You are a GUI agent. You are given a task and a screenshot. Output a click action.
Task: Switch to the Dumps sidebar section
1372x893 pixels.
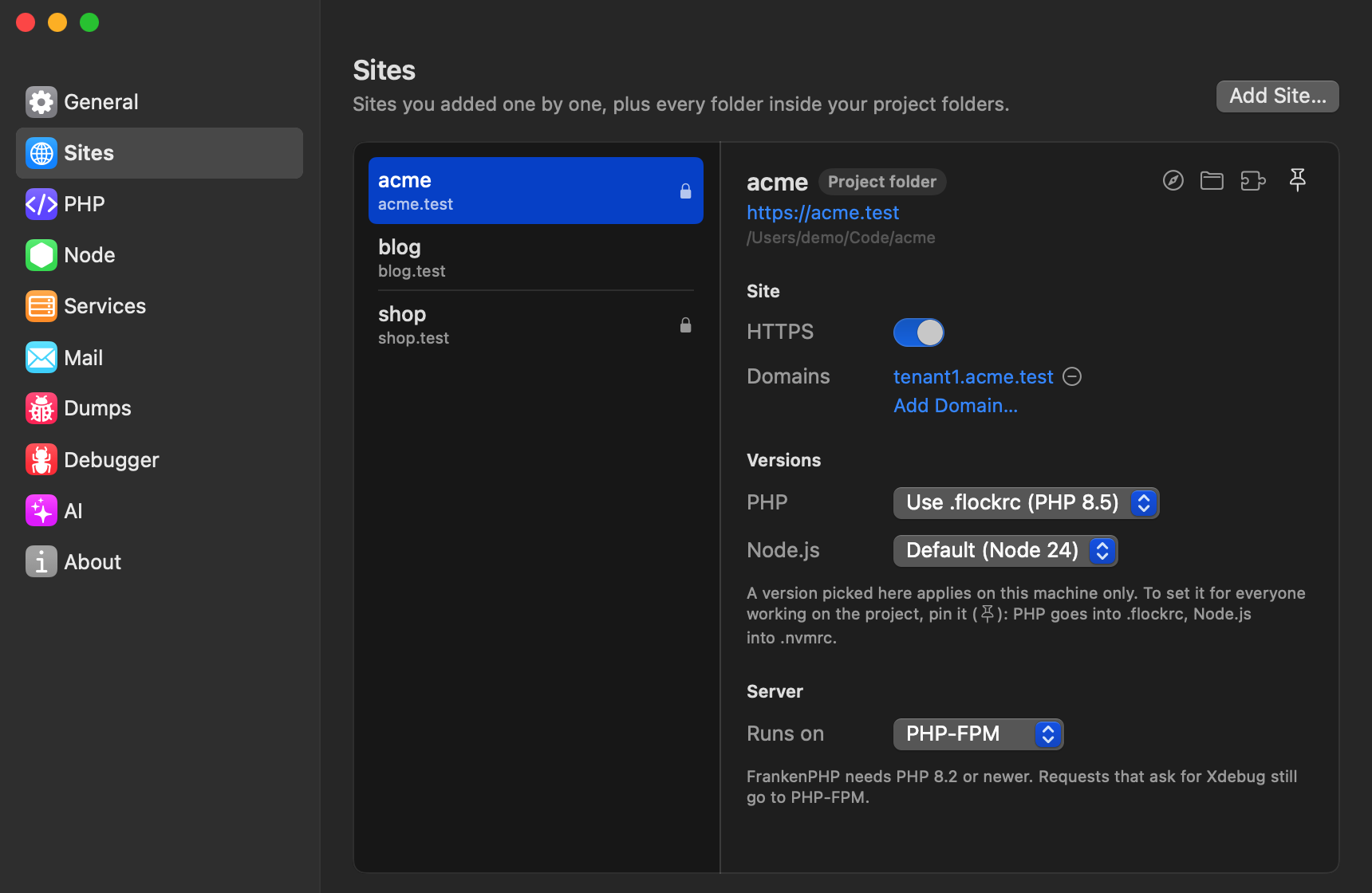tap(160, 408)
